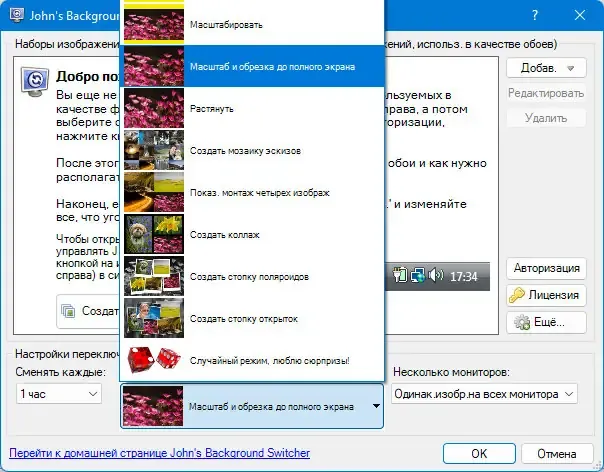Choose 'Создать стопку открыток' mode
The height and width of the screenshot is (472, 604).
(252, 318)
